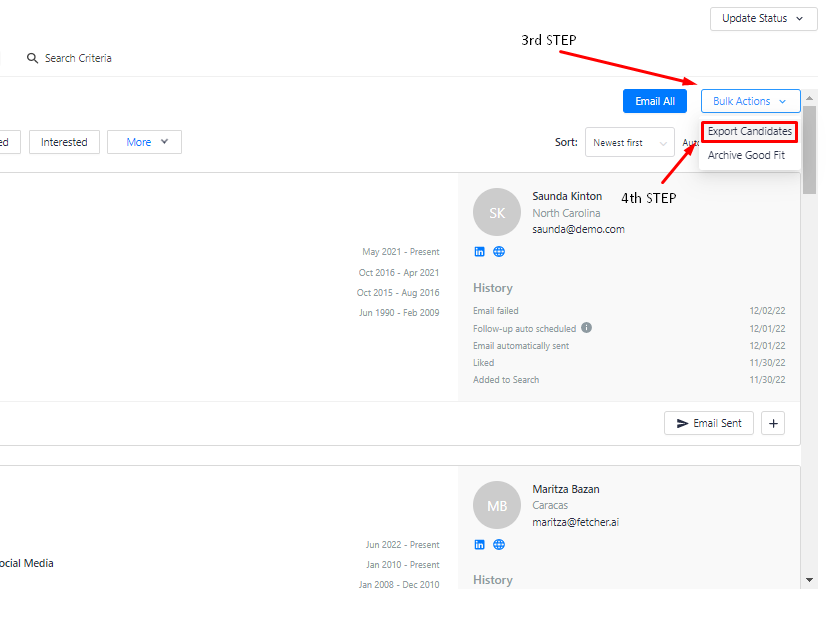The width and height of the screenshot is (830, 620).
Task: Click the email saunda@demo.com
Action: [578, 229]
